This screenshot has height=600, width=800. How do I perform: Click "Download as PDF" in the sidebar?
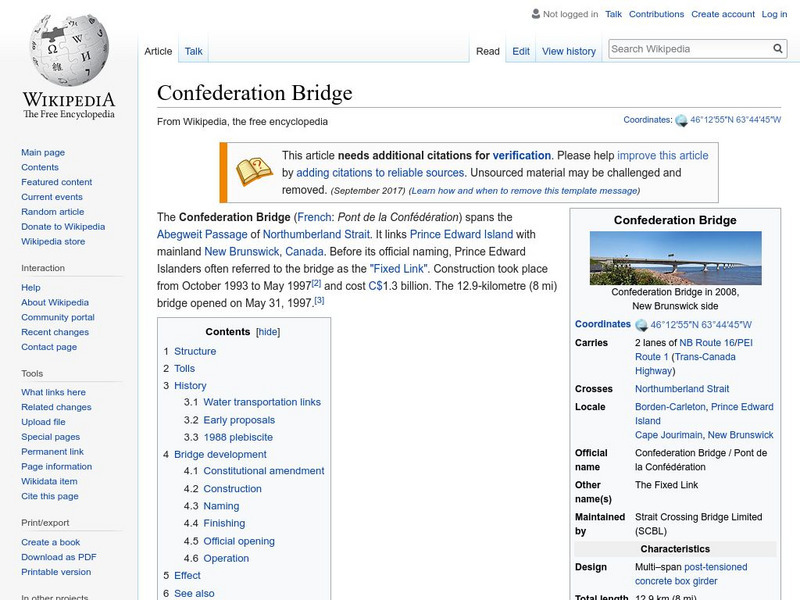coord(58,556)
